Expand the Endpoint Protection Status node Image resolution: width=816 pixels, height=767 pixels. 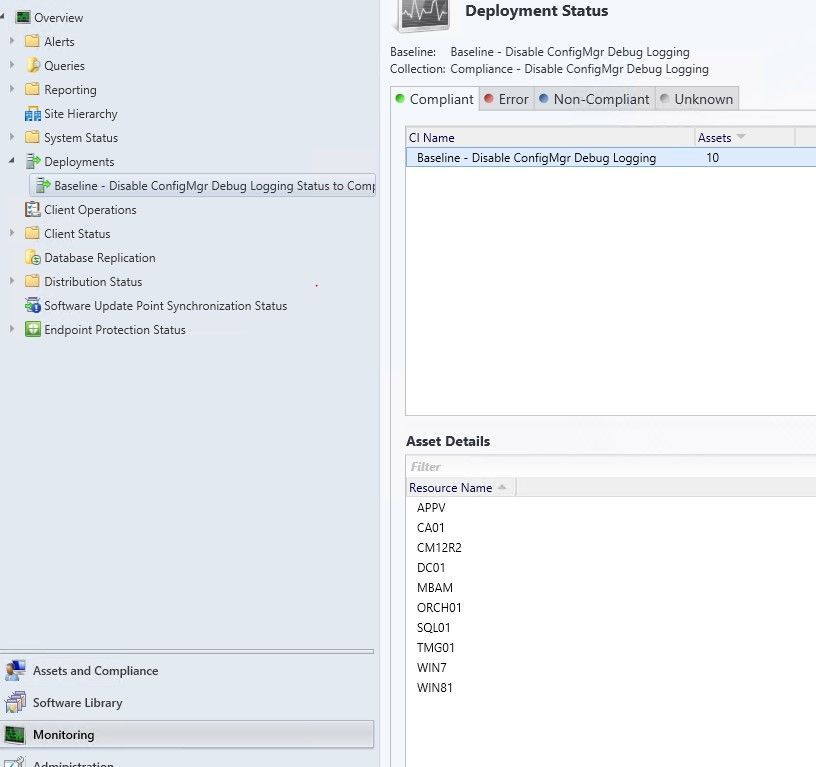coord(12,328)
